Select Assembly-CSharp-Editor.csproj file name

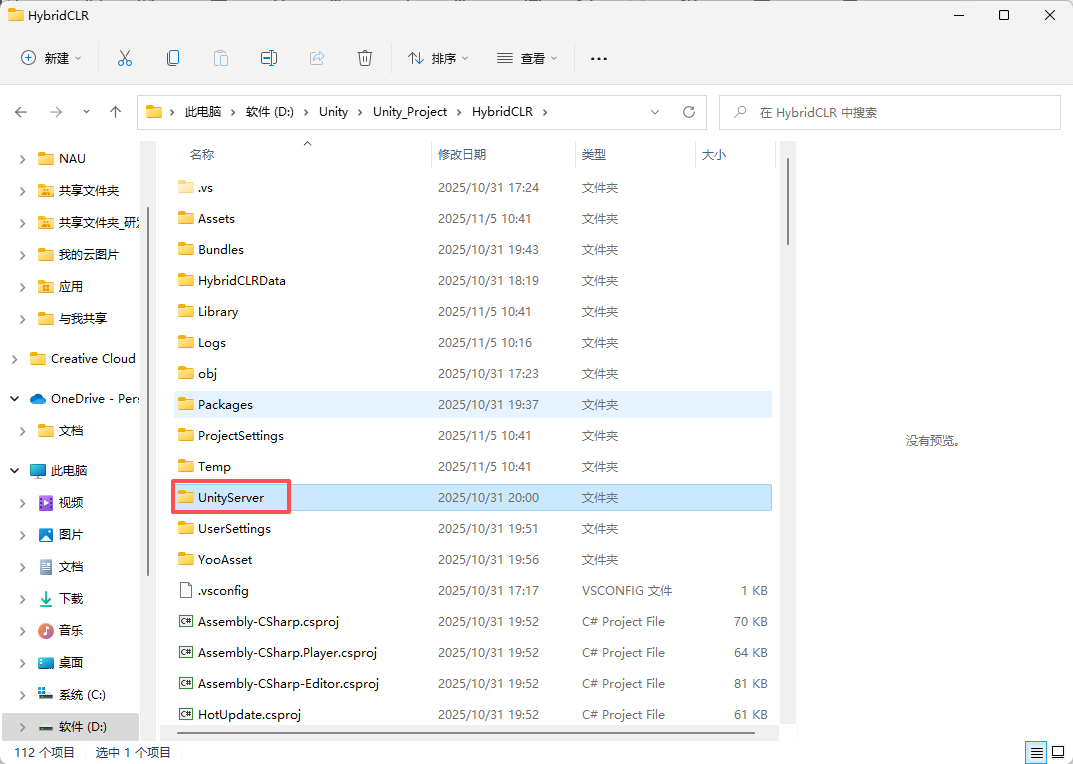(x=289, y=683)
